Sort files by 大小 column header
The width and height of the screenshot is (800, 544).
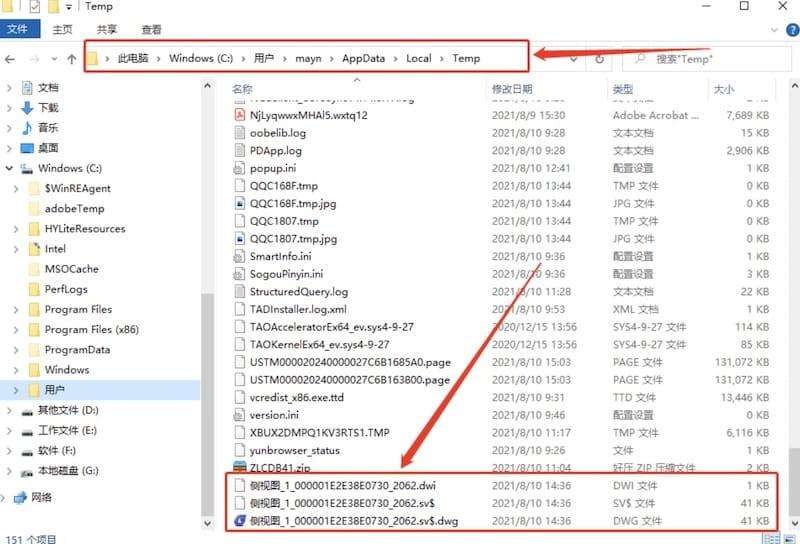coord(723,89)
